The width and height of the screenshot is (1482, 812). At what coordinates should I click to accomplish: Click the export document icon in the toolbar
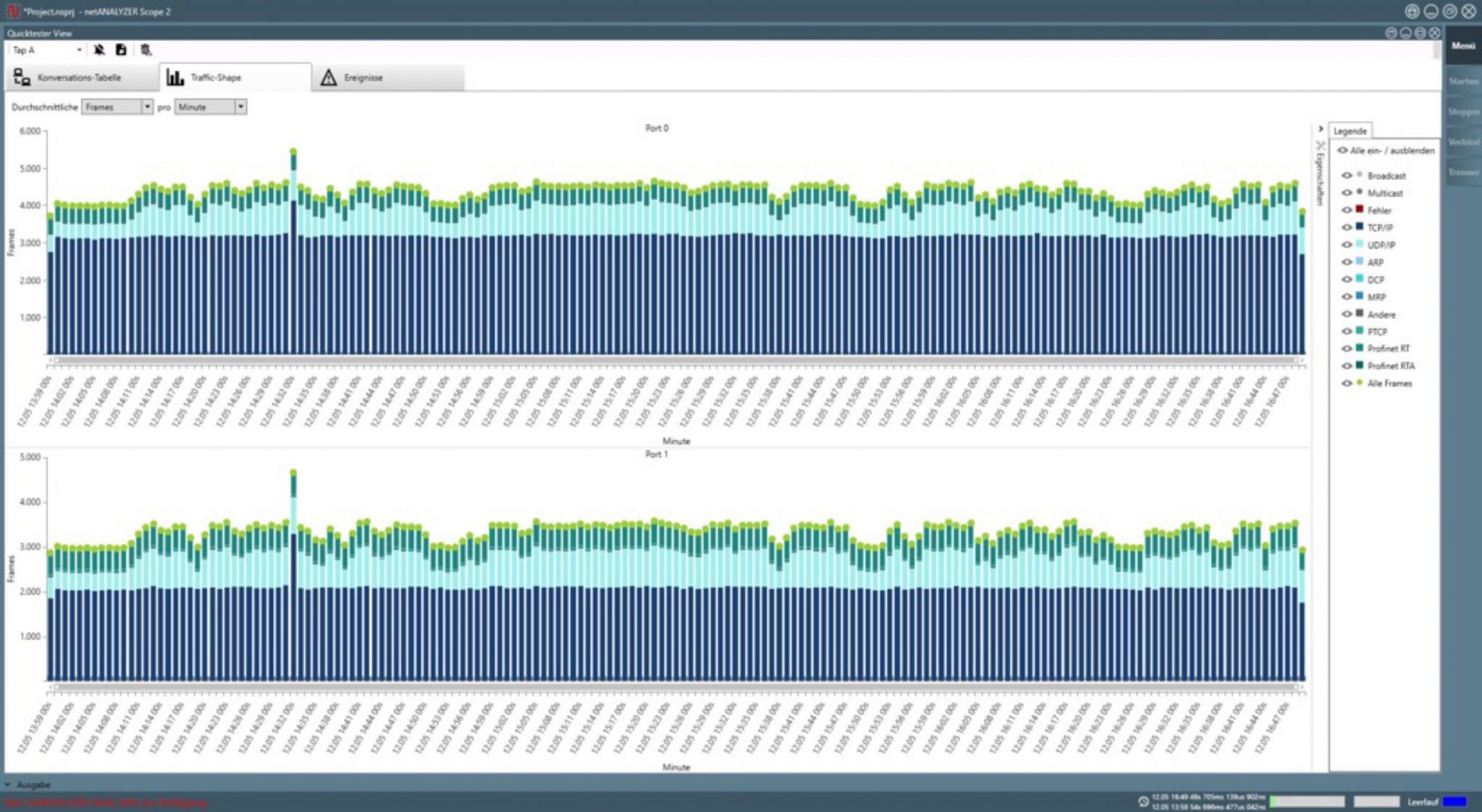pos(122,50)
